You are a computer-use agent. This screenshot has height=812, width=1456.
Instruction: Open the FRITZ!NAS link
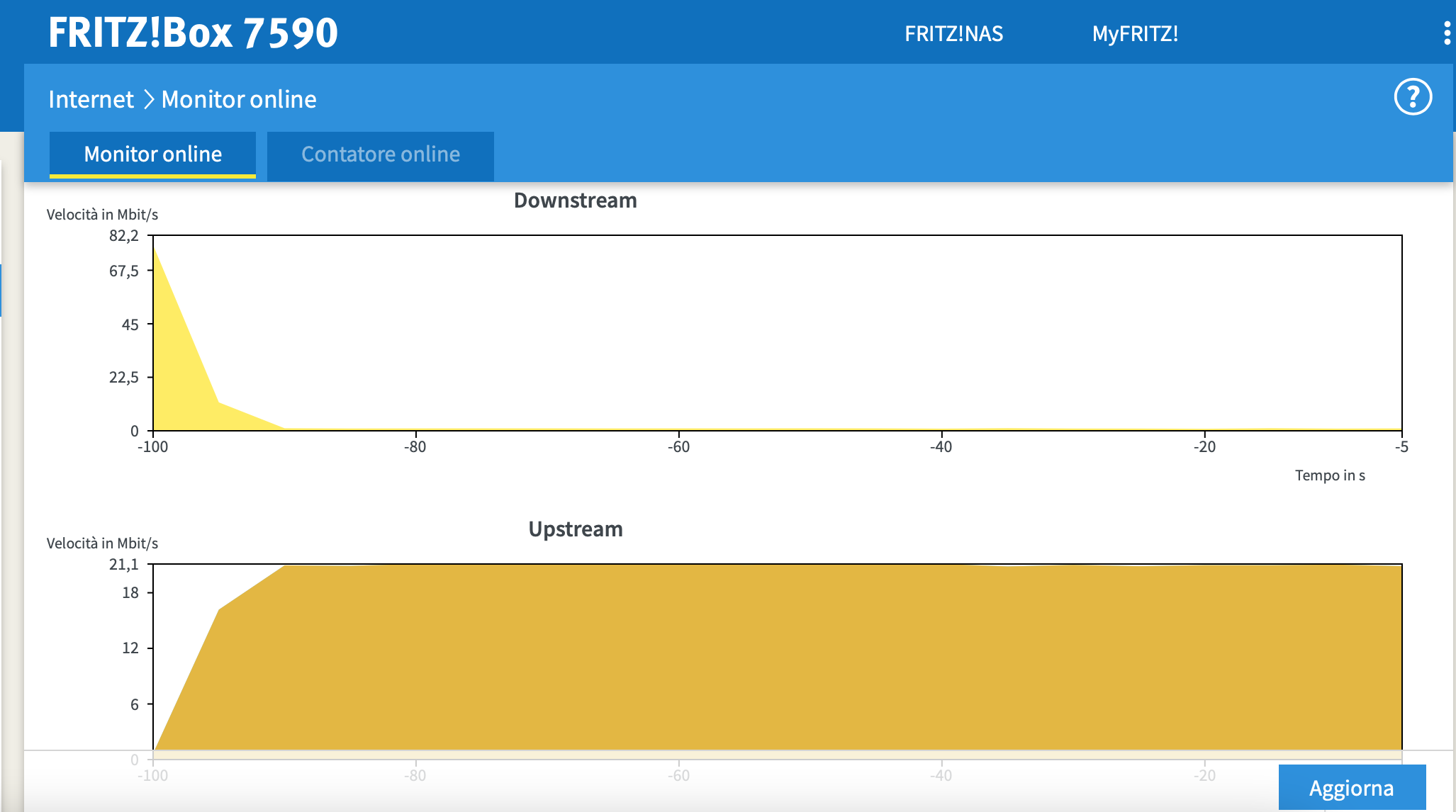click(953, 33)
